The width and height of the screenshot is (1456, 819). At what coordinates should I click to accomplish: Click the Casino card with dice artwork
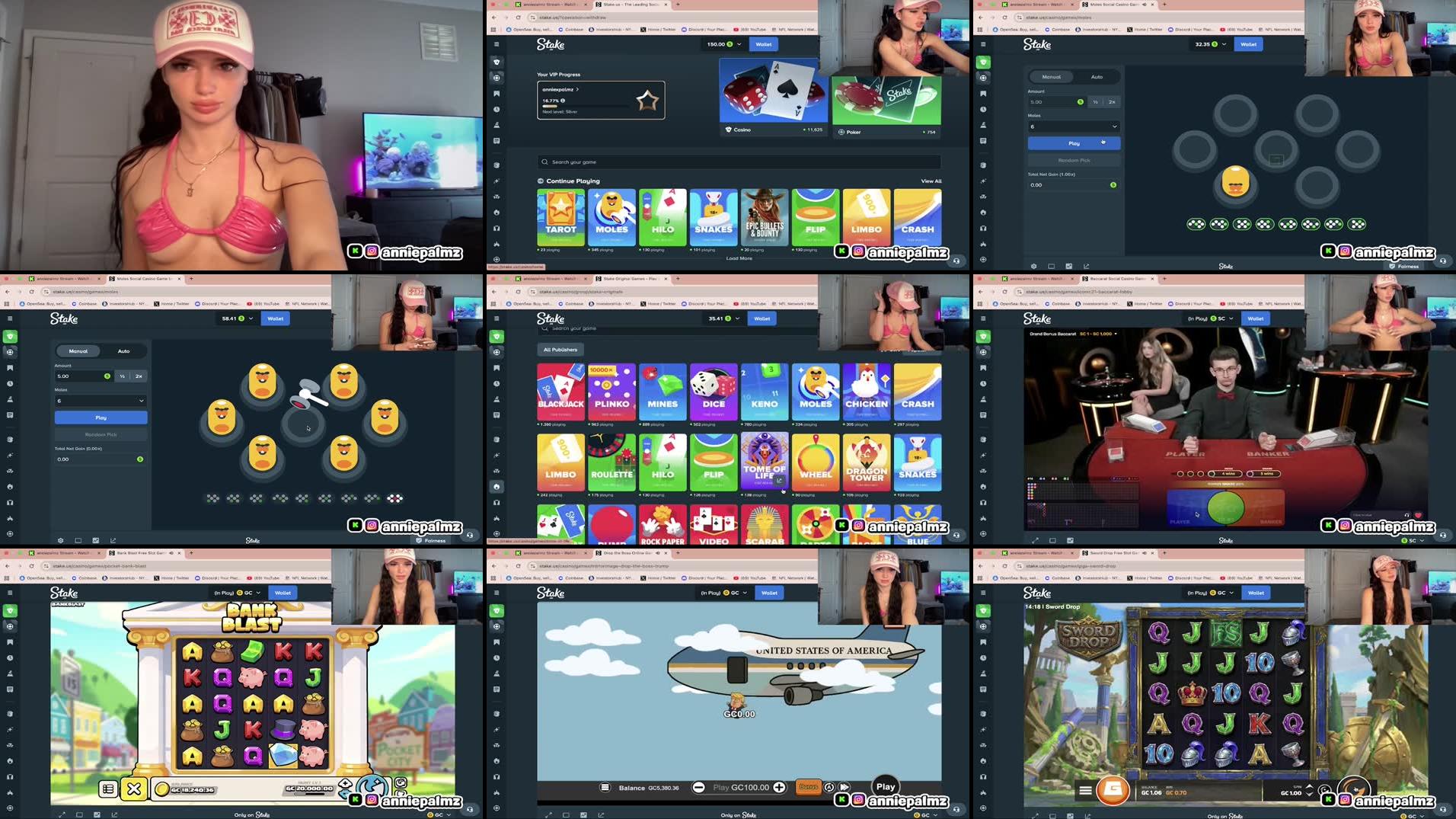(x=774, y=98)
